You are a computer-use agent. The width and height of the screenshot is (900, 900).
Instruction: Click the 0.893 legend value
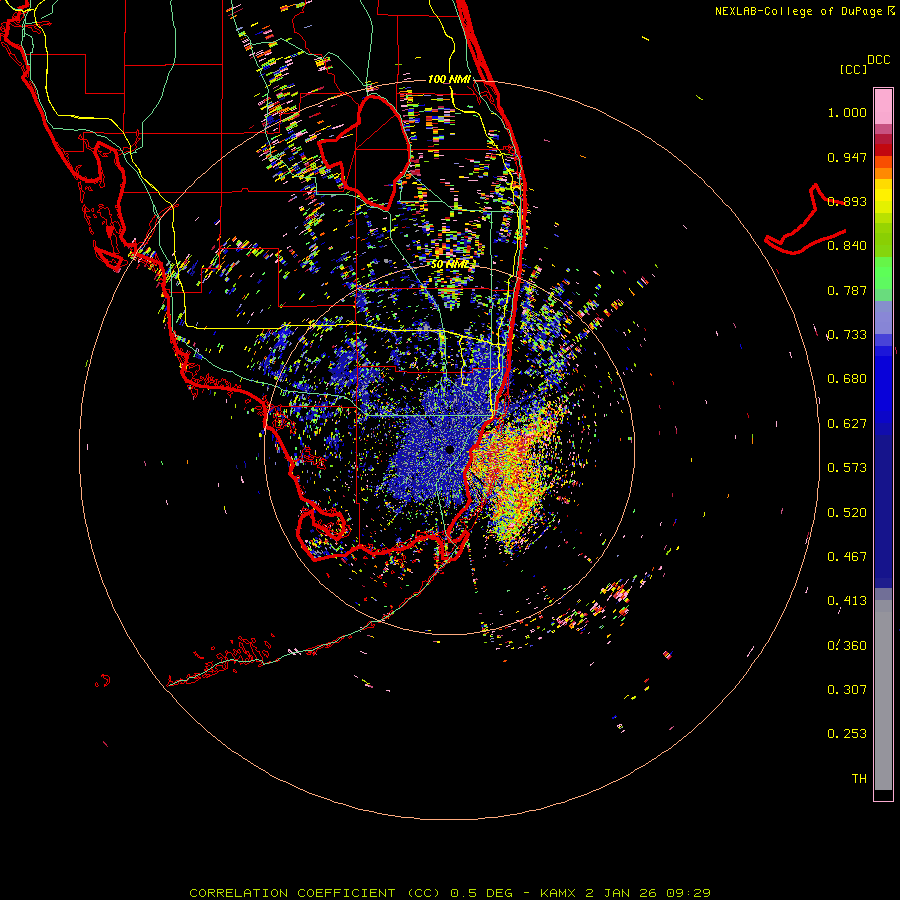click(x=847, y=201)
